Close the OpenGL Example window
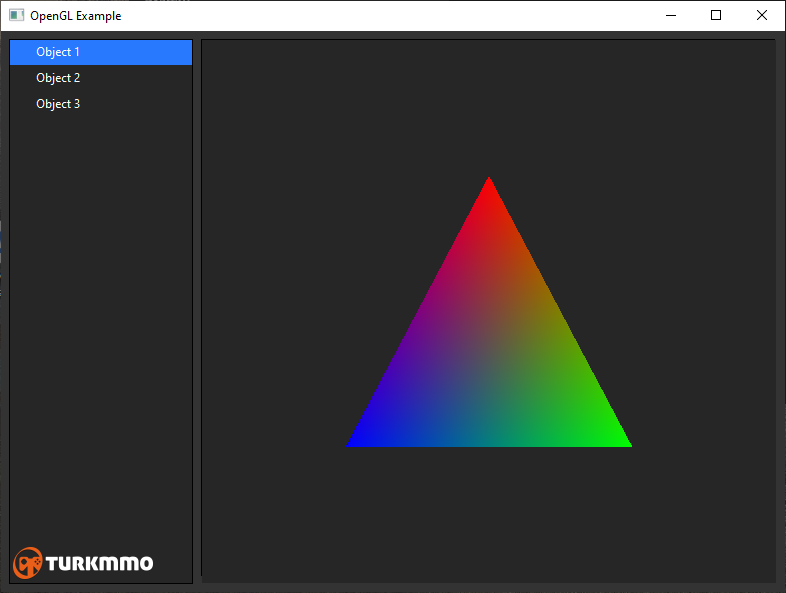The width and height of the screenshot is (786, 593). [x=761, y=16]
